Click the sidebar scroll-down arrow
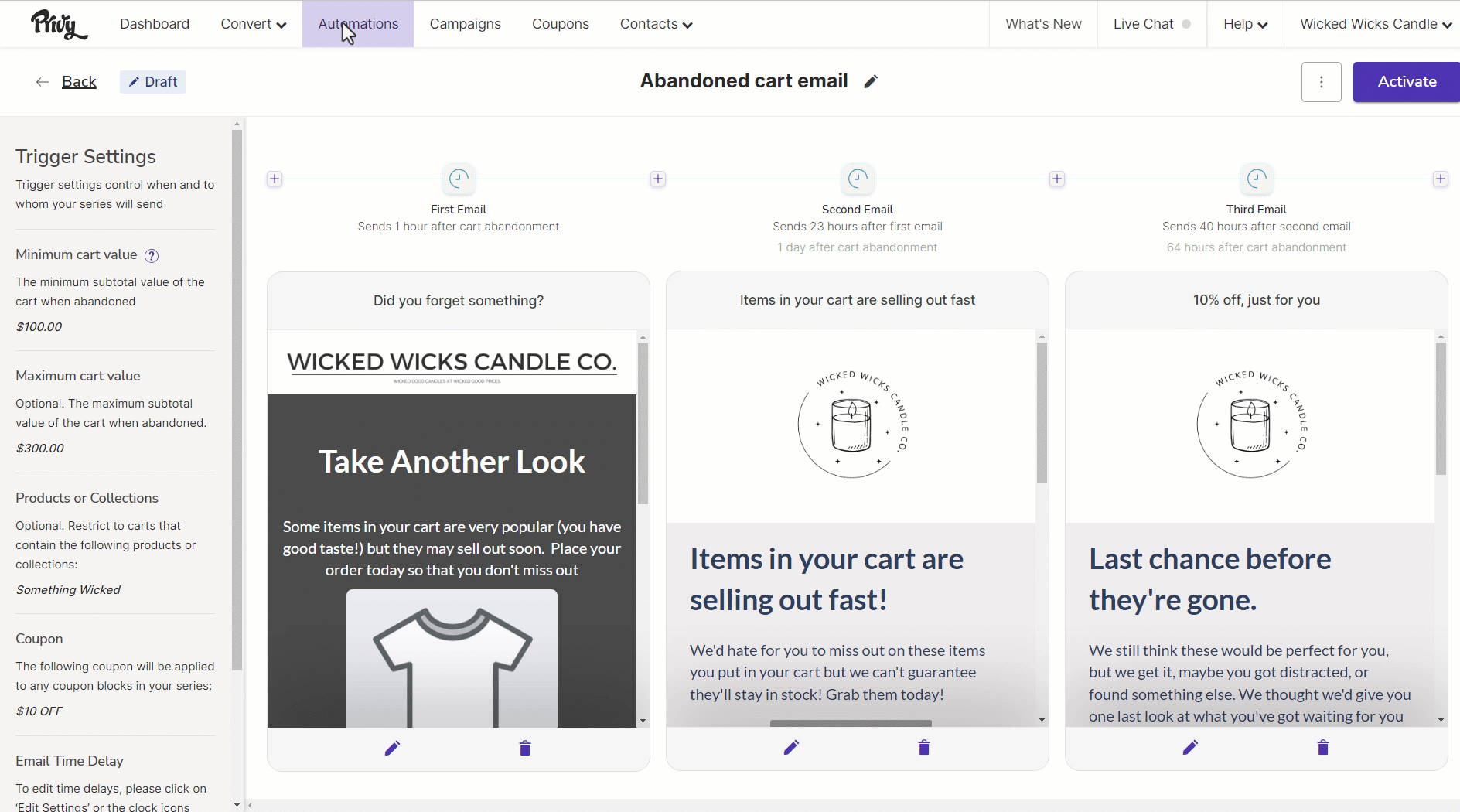 click(x=237, y=805)
